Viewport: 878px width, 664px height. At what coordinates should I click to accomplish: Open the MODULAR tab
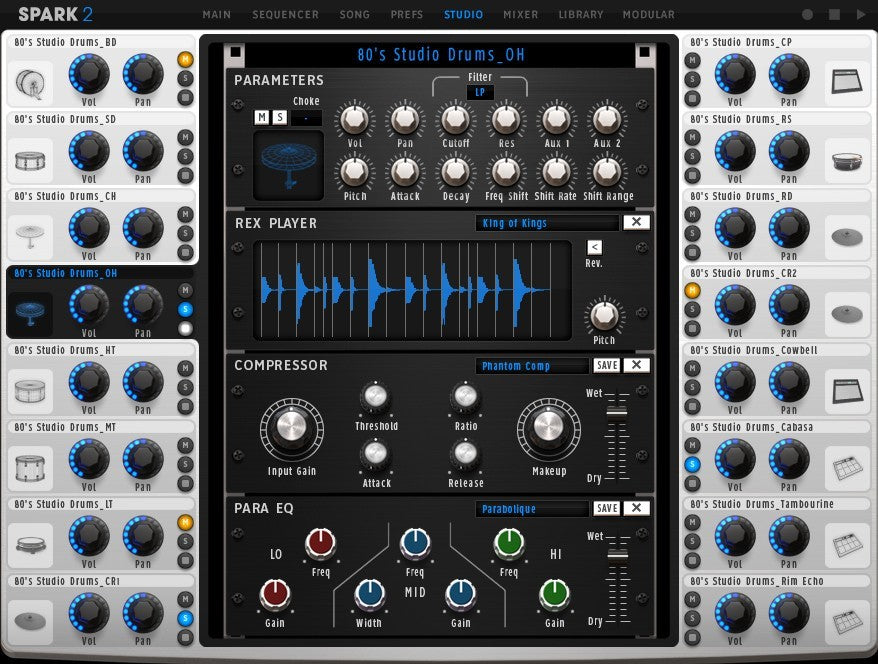click(649, 15)
